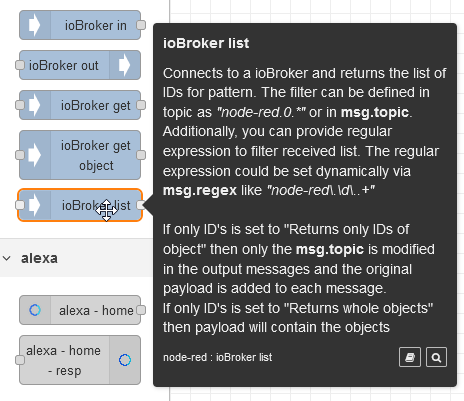The height and width of the screenshot is (401, 464).
Task: Click the arrow icon on ioBroker in node
Action: 34,25
